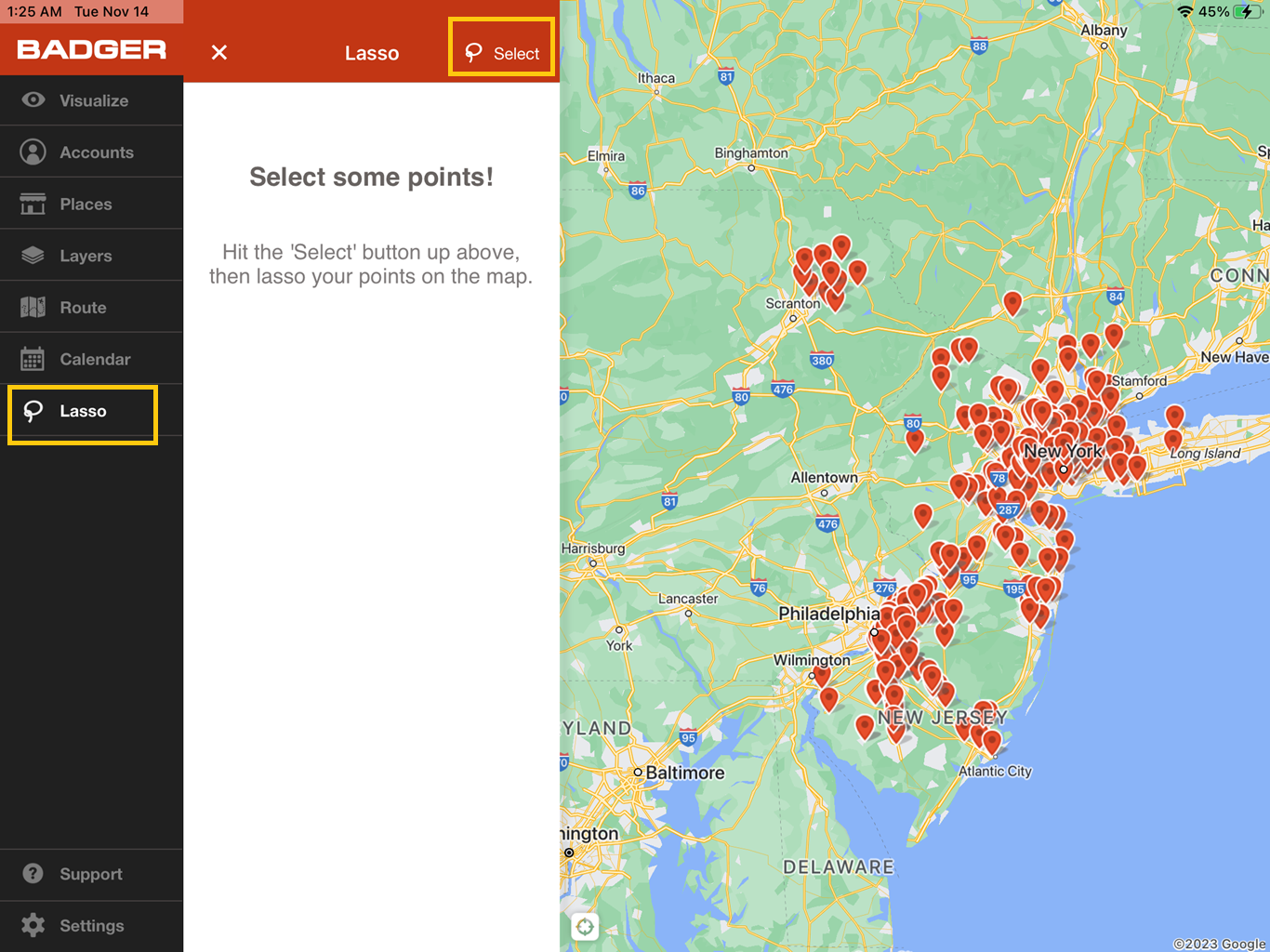
Task: Tap the 1:25 AM clock
Action: click(34, 12)
